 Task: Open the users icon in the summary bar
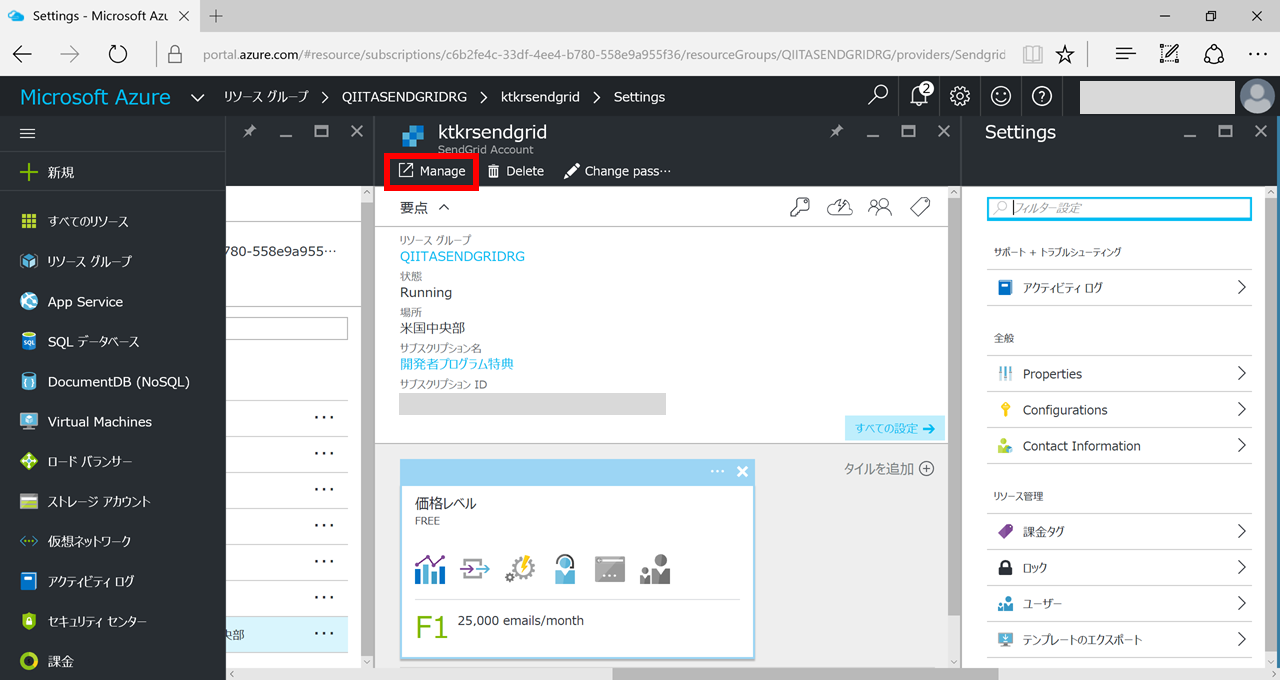tap(880, 207)
